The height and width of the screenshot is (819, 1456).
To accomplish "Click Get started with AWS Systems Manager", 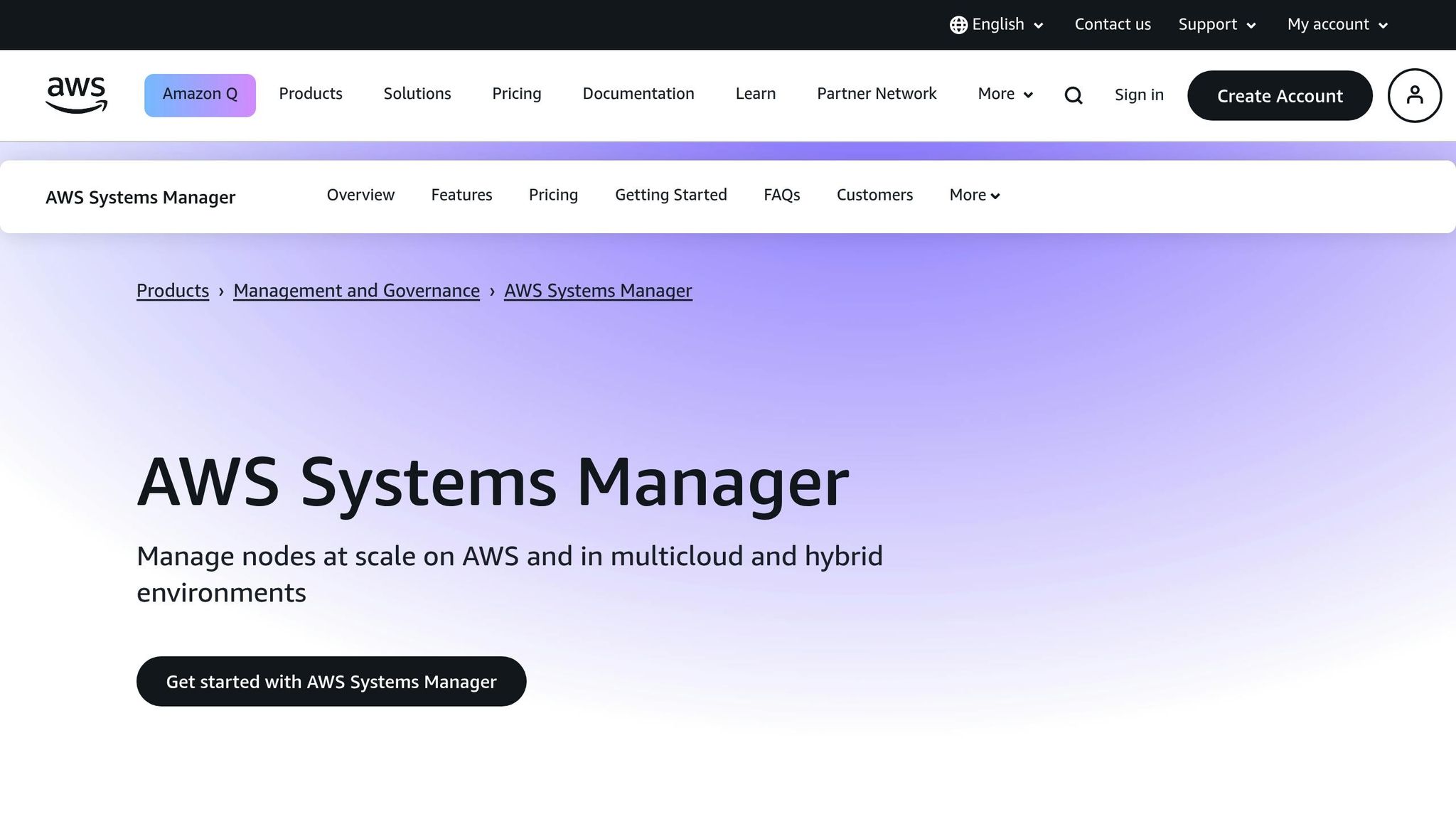I will (331, 681).
